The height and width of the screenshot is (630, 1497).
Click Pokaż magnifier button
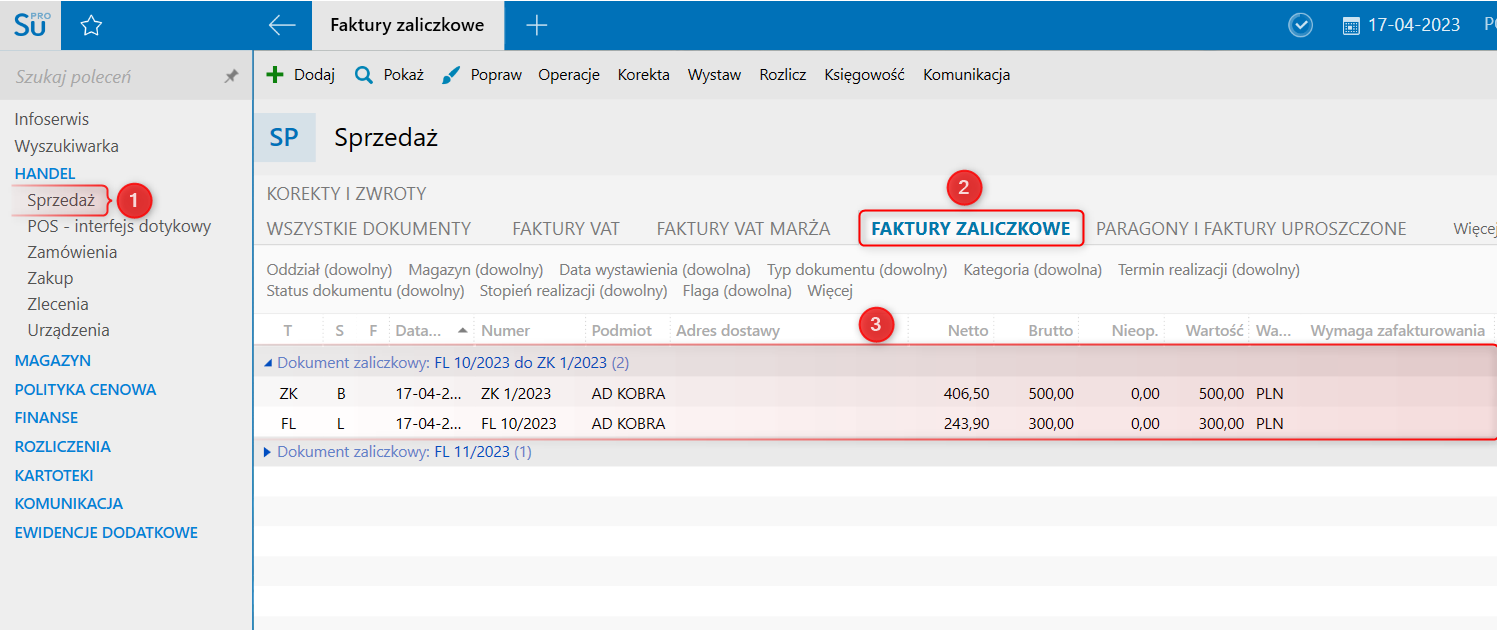[390, 75]
